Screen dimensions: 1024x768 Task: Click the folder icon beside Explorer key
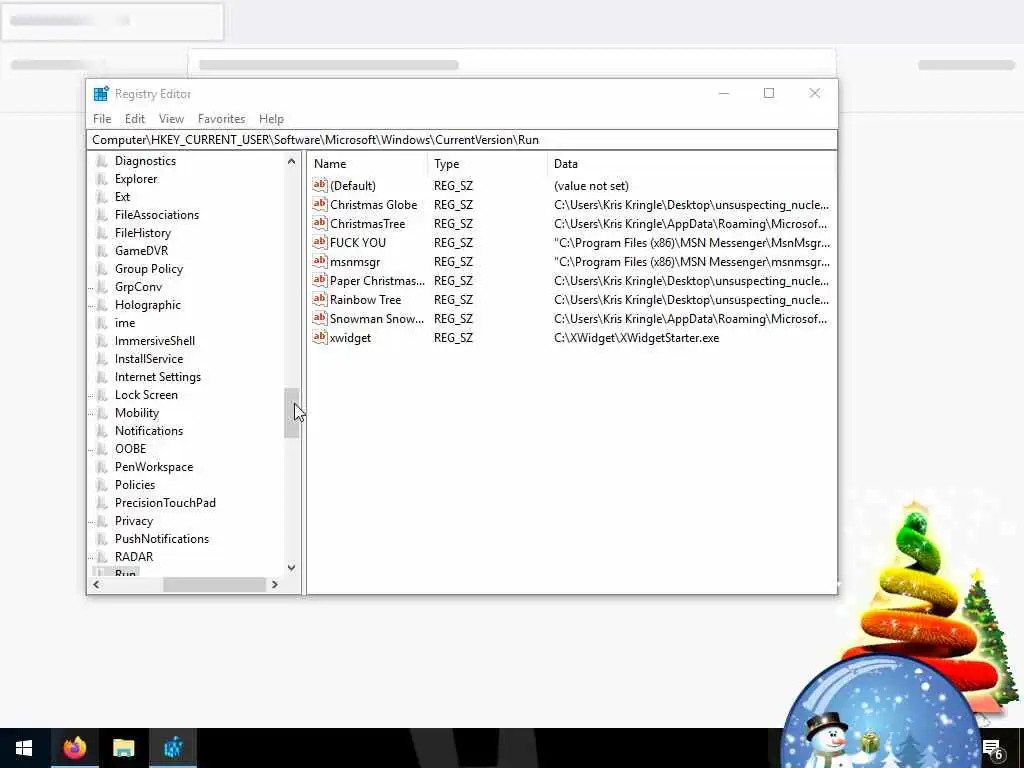(x=102, y=179)
